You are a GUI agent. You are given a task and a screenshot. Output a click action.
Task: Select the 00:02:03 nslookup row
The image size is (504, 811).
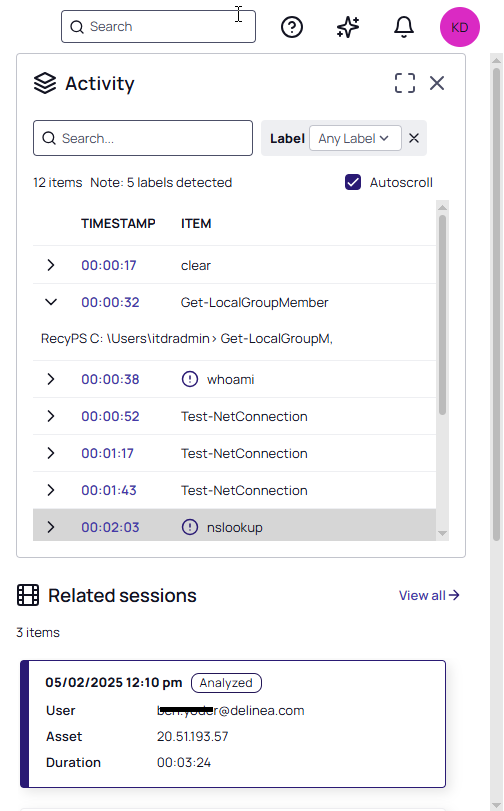tap(234, 526)
